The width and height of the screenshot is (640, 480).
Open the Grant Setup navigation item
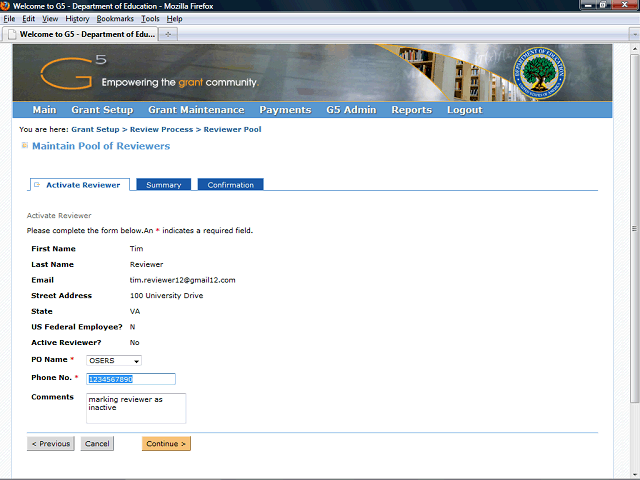[102, 110]
